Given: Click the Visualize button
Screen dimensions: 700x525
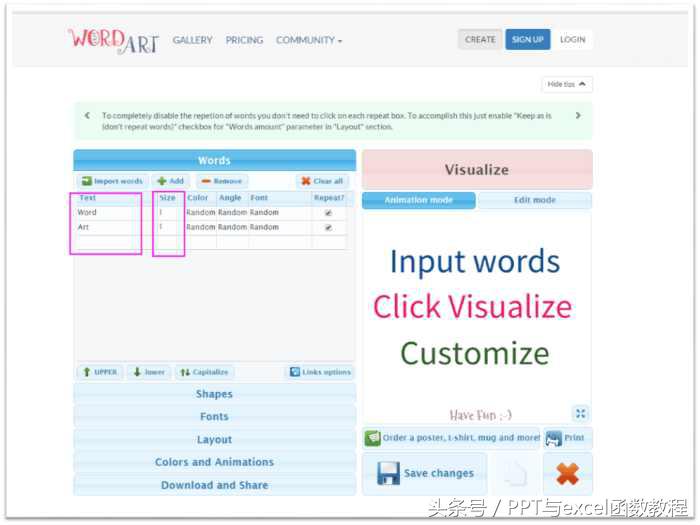Looking at the screenshot, I should (477, 170).
